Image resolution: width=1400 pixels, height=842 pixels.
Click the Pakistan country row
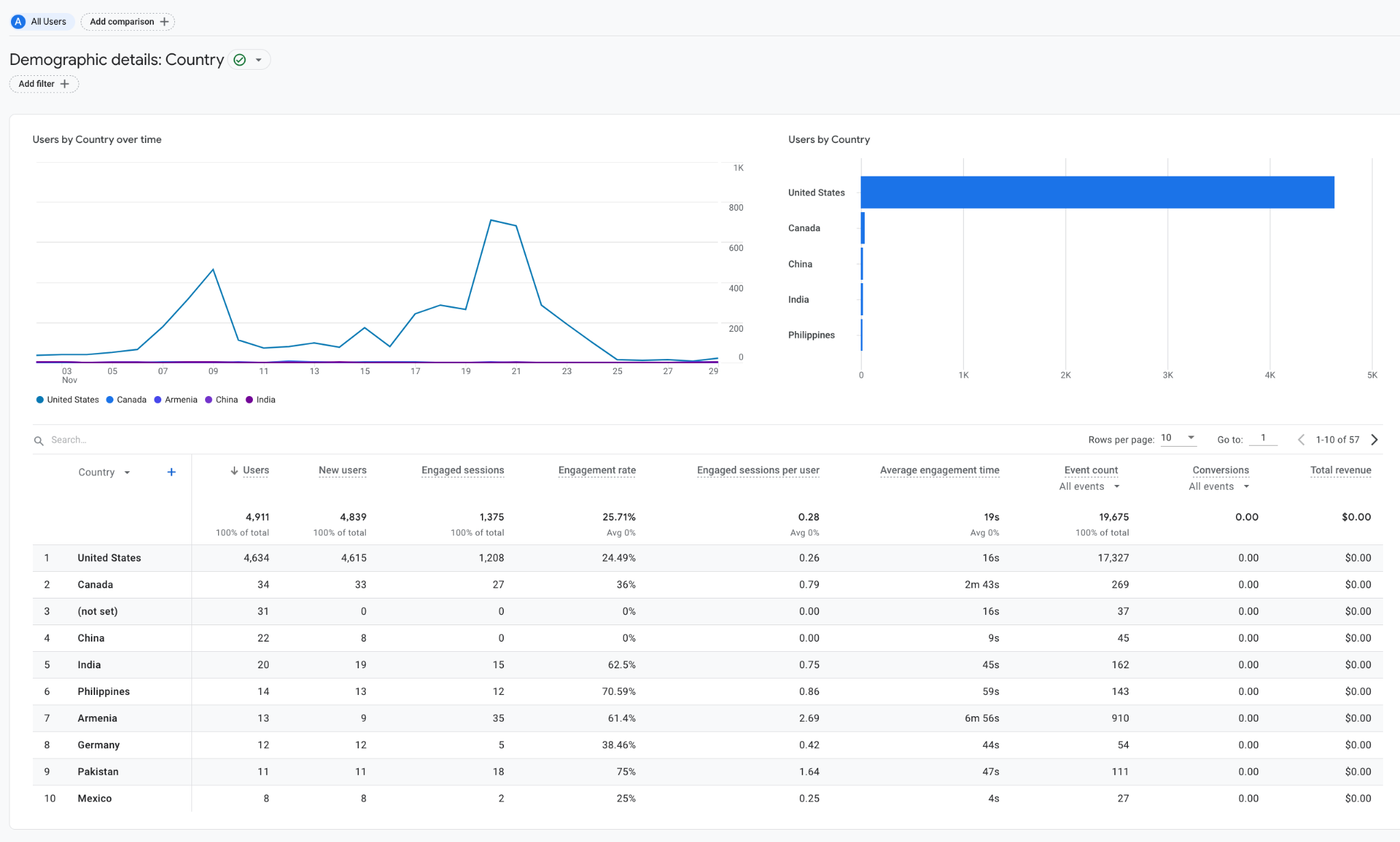click(x=708, y=772)
